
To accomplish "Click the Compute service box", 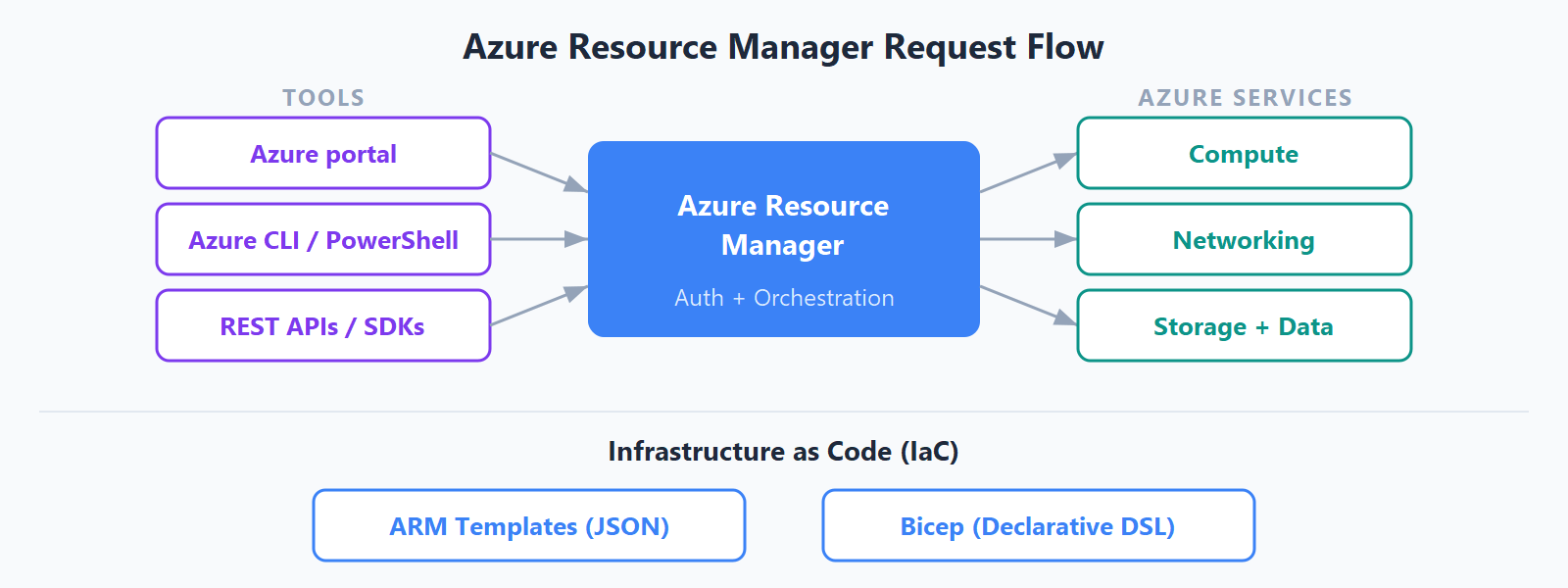I will coord(1245,153).
